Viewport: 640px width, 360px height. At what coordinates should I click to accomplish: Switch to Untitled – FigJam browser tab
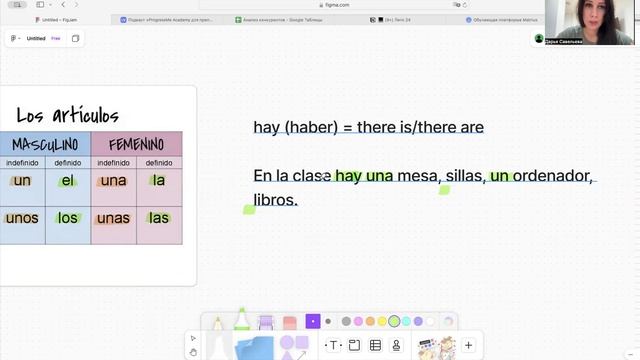click(x=56, y=20)
